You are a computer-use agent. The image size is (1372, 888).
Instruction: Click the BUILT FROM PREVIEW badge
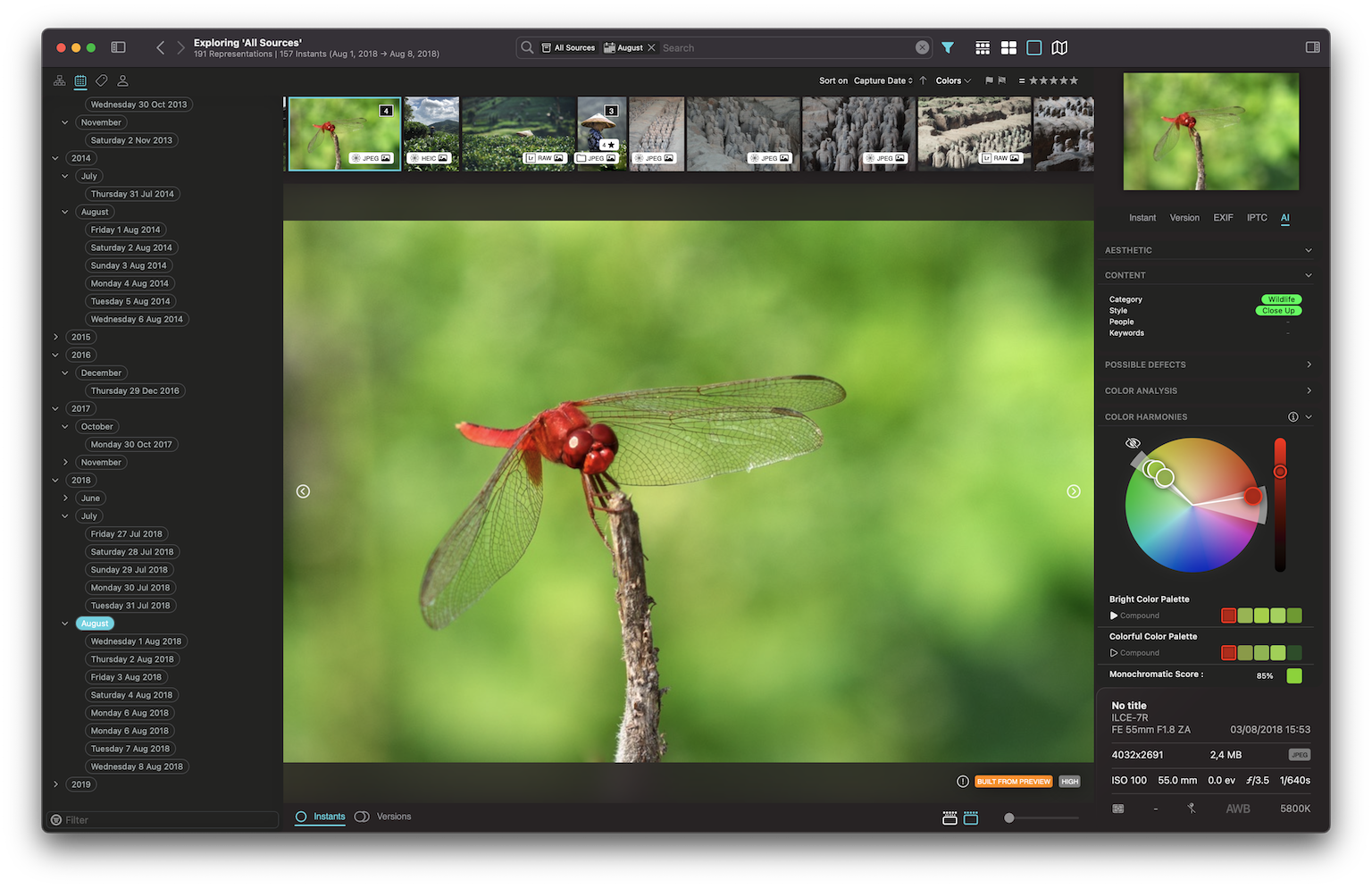(1013, 781)
